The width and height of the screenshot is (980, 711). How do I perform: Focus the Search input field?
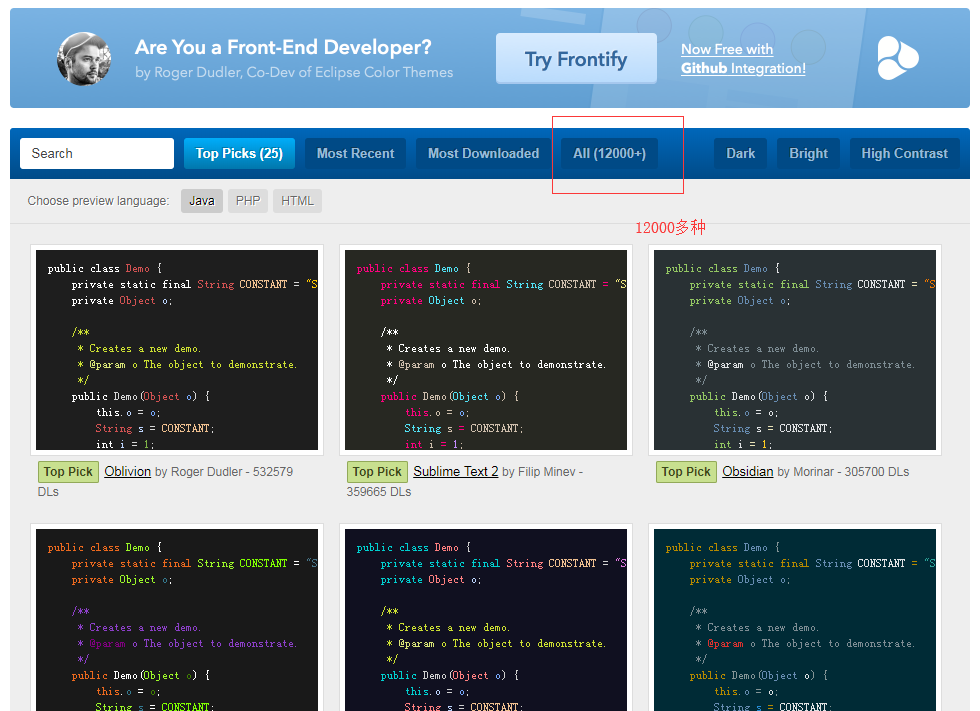pyautogui.click(x=97, y=154)
